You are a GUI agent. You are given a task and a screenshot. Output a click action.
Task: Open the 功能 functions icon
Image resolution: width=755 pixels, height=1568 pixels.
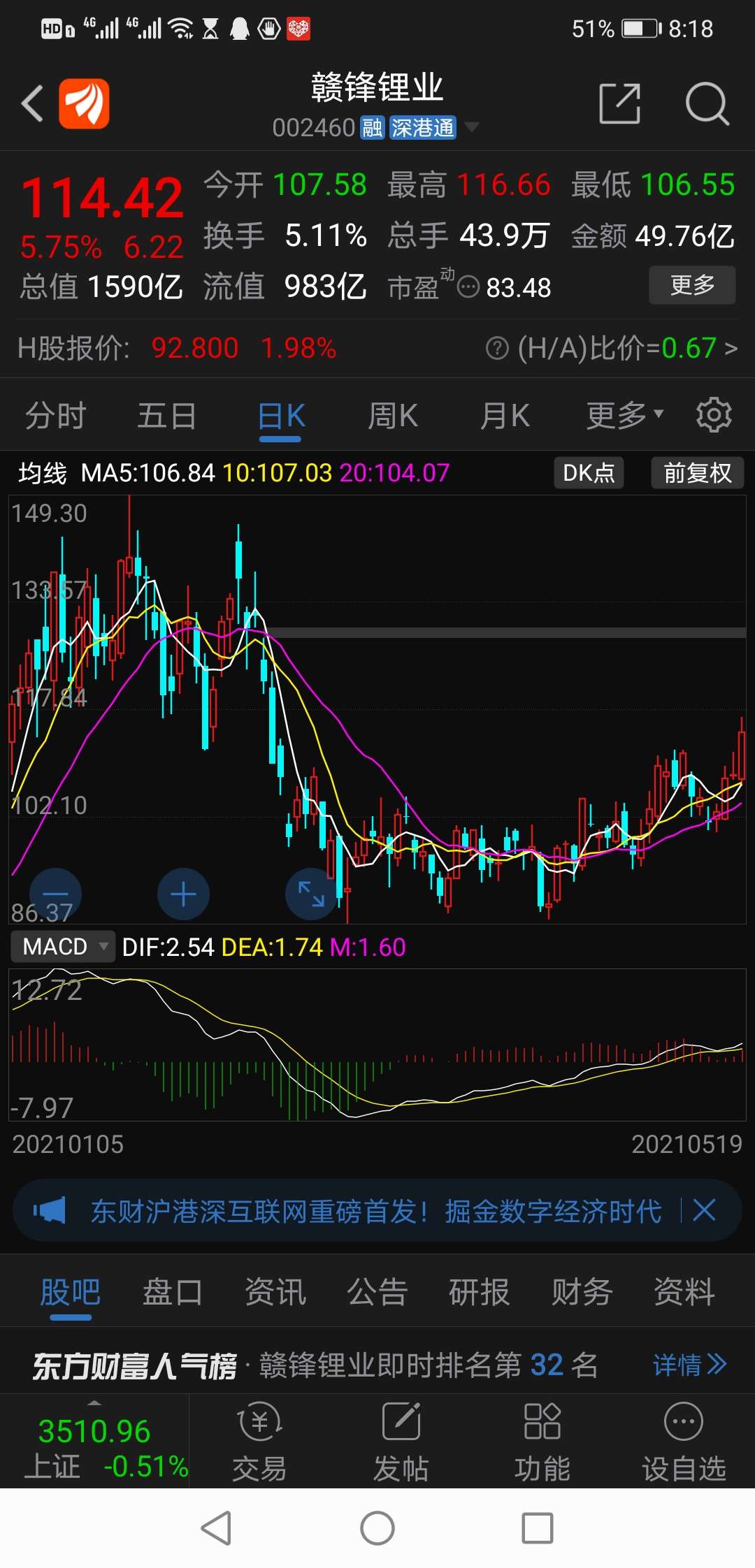542,1442
